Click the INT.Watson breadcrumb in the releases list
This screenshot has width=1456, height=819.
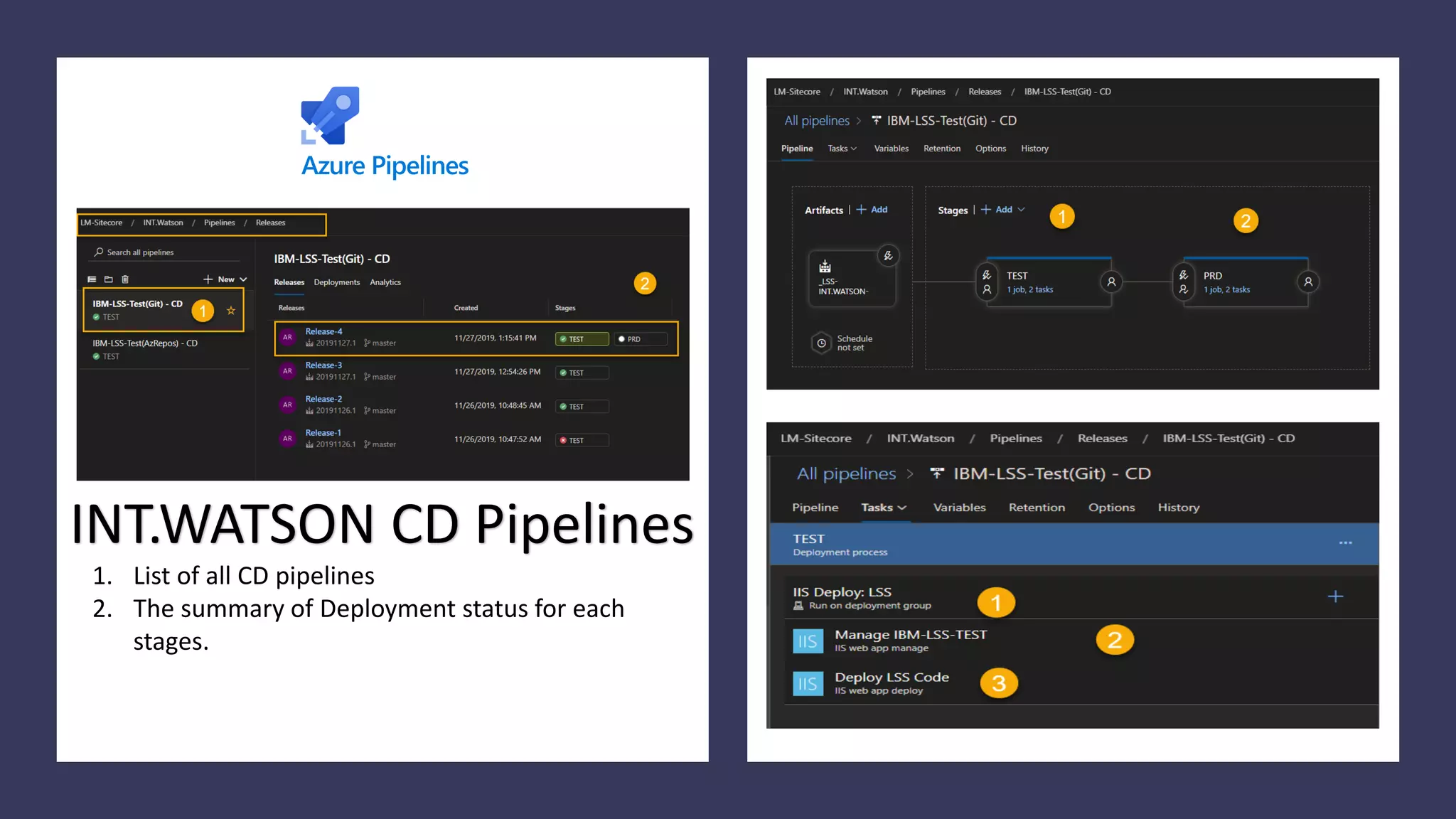coord(163,223)
